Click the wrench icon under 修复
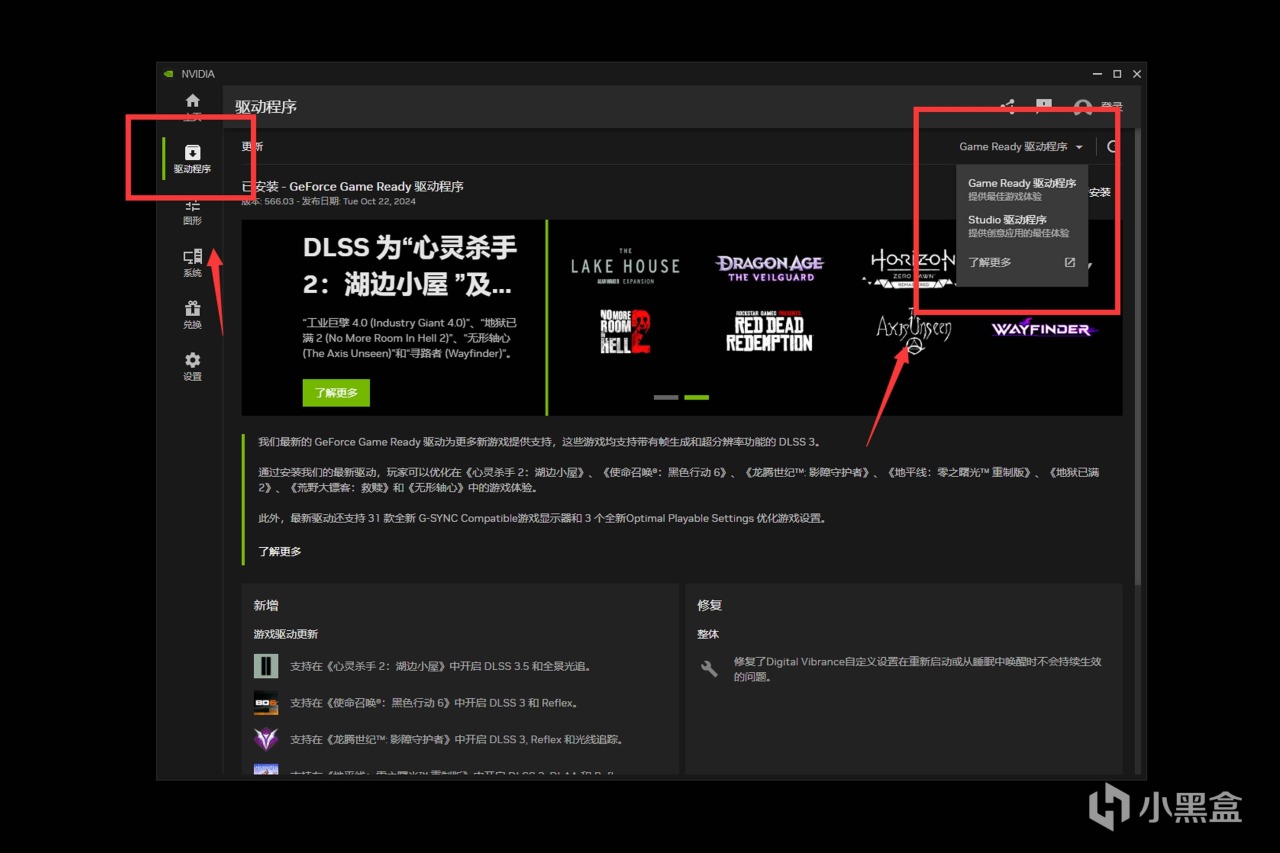1280x853 pixels. [x=709, y=669]
